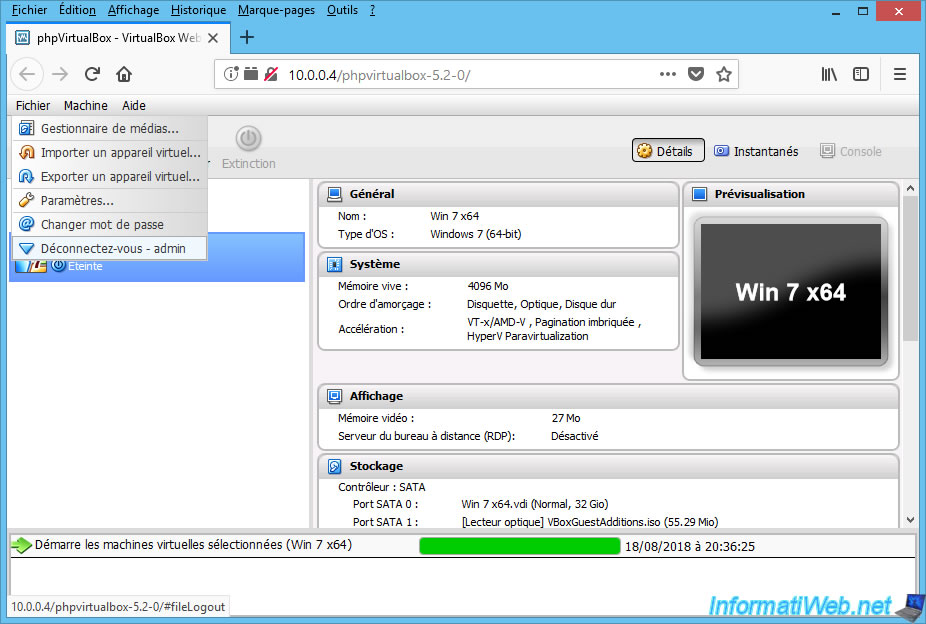Screen dimensions: 926x624
Task: Save page to Pocket
Action: (x=696, y=74)
